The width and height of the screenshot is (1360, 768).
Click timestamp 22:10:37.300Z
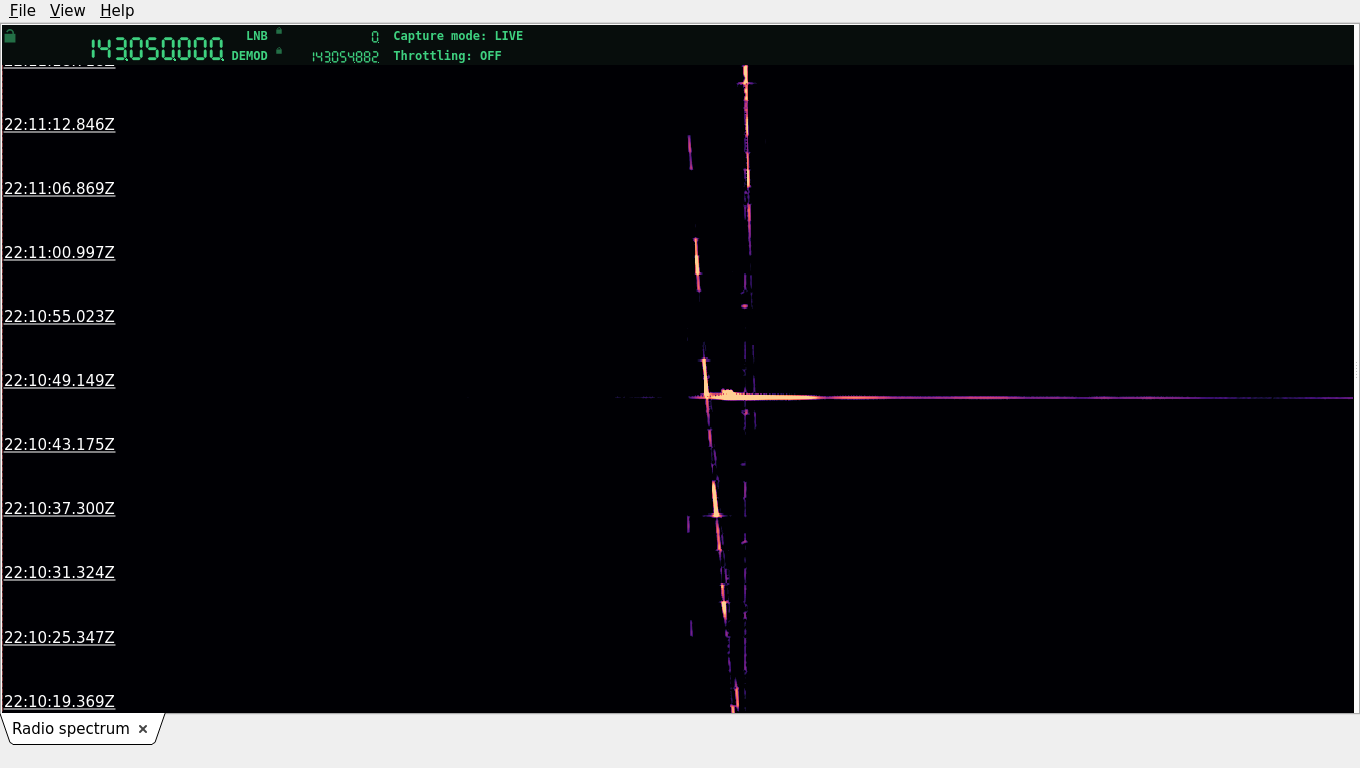(x=60, y=509)
